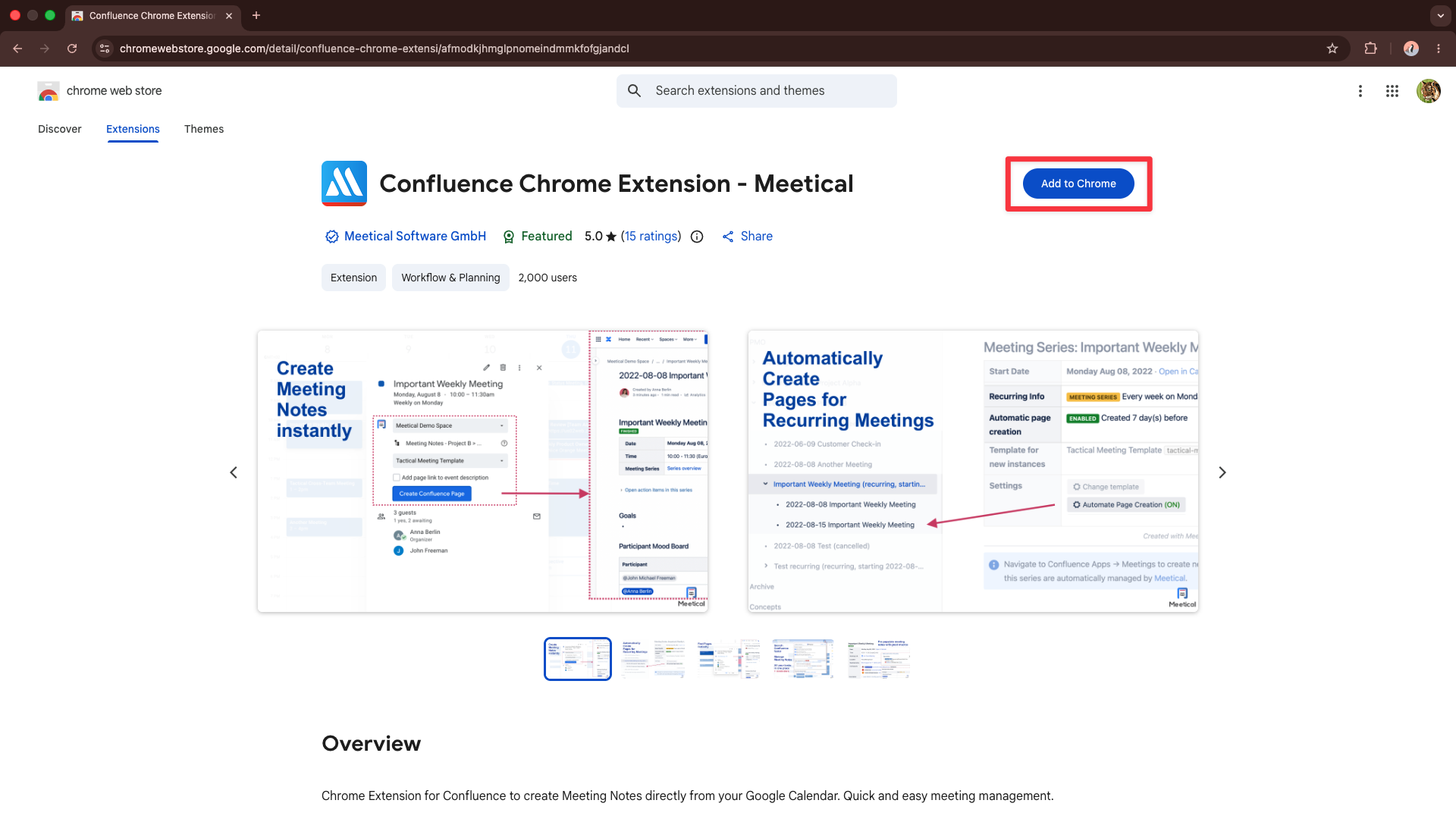The image size is (1456, 819).
Task: Switch to the Themes tab
Action: coord(204,129)
